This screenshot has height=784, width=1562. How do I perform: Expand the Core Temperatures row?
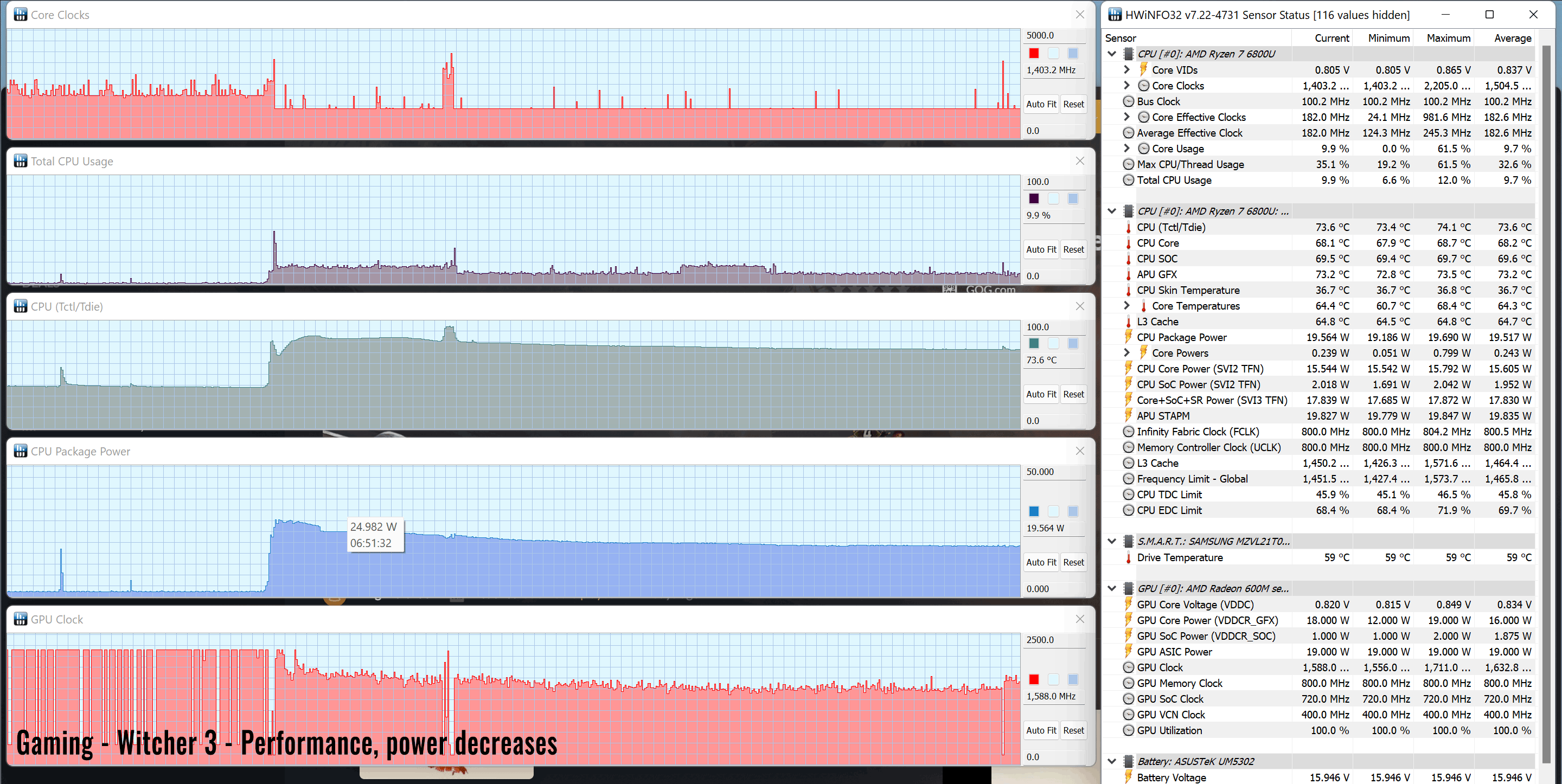(x=1126, y=306)
